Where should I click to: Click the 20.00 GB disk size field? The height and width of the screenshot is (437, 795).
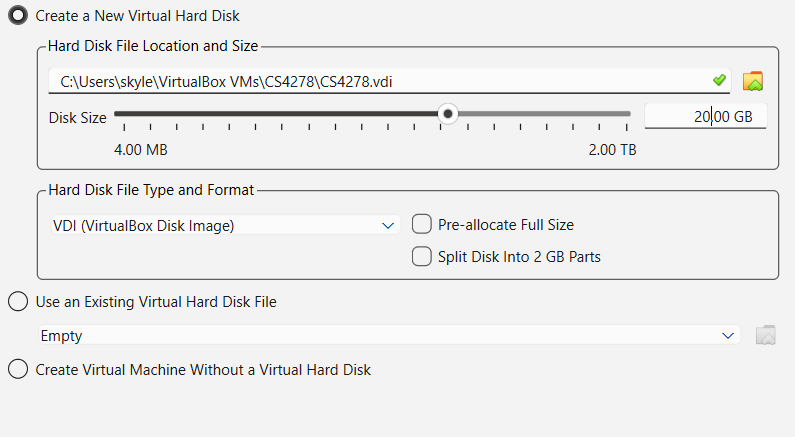click(x=705, y=116)
